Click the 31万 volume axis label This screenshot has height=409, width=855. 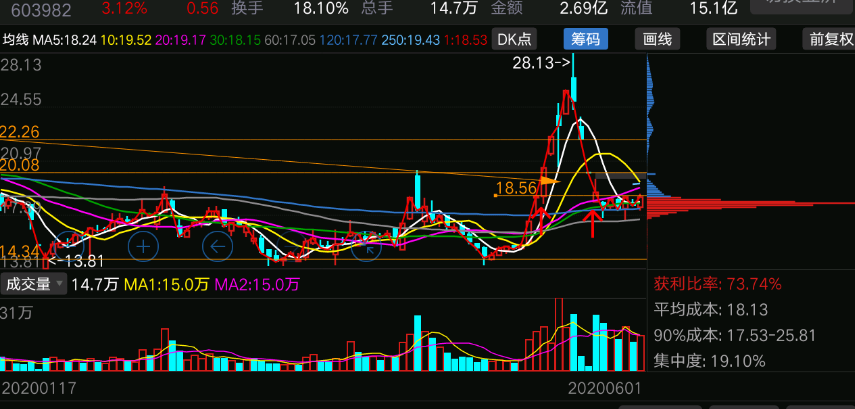[15, 313]
